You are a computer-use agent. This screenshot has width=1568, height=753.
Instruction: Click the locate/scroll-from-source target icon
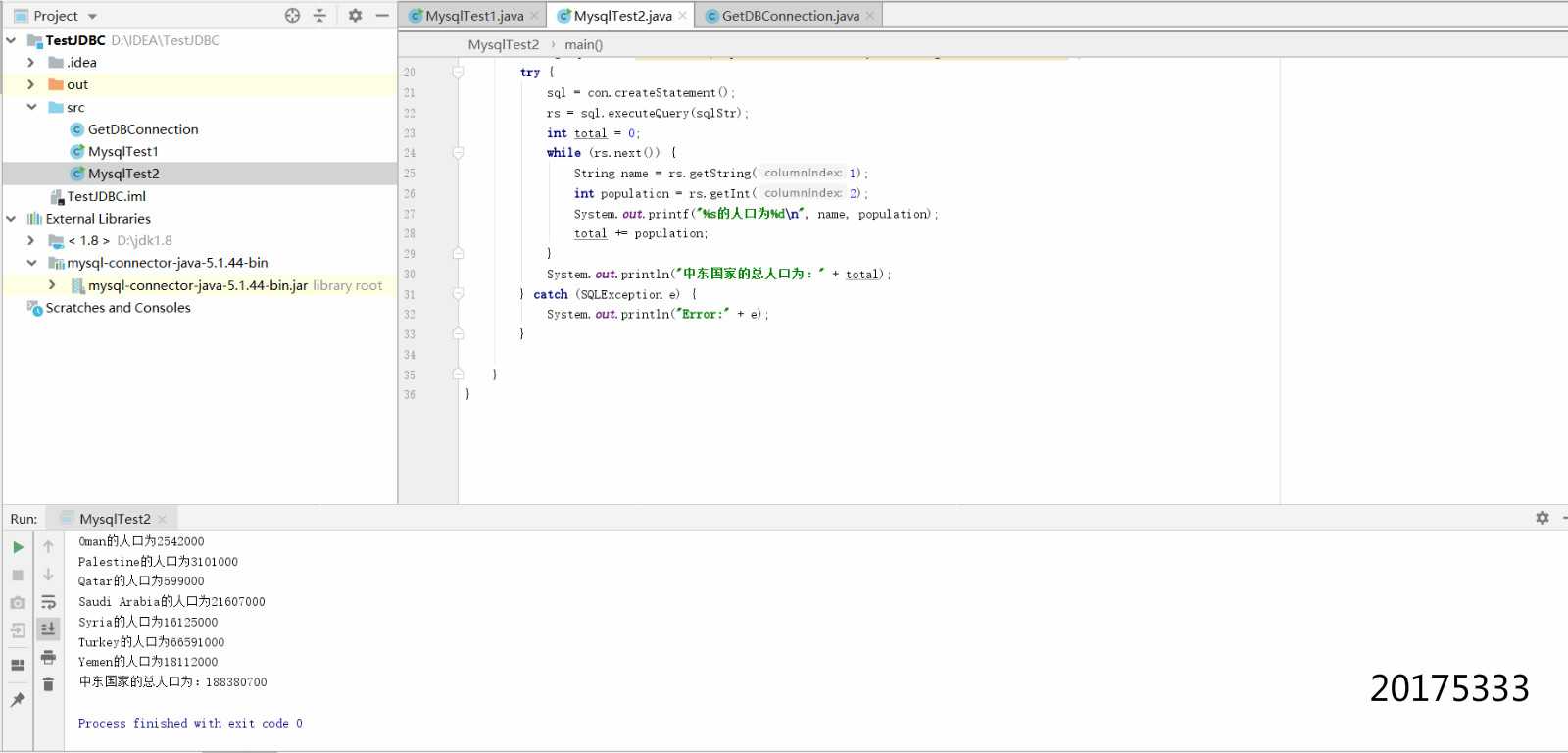point(292,16)
